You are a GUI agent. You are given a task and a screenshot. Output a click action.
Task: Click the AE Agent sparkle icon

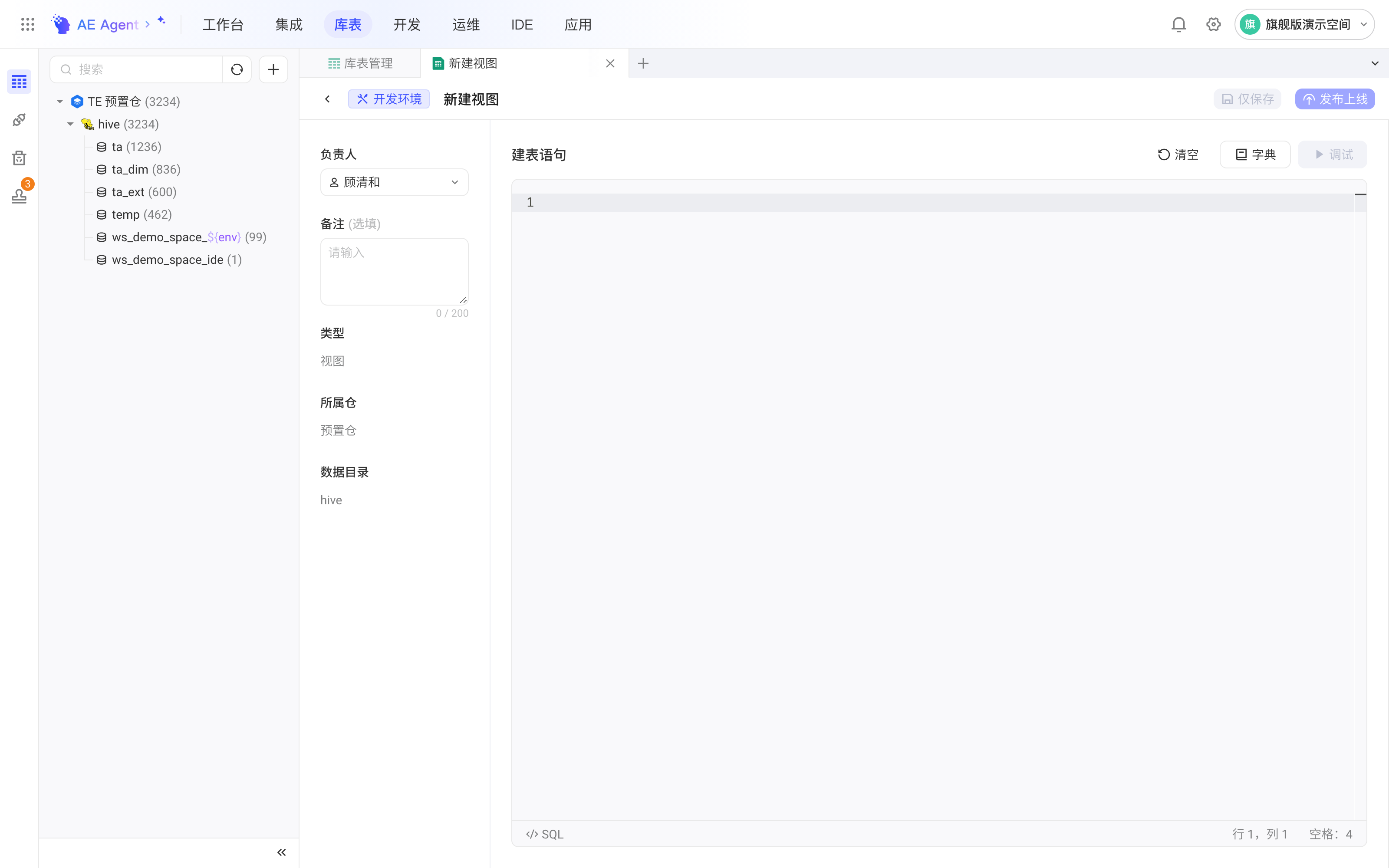[x=161, y=21]
